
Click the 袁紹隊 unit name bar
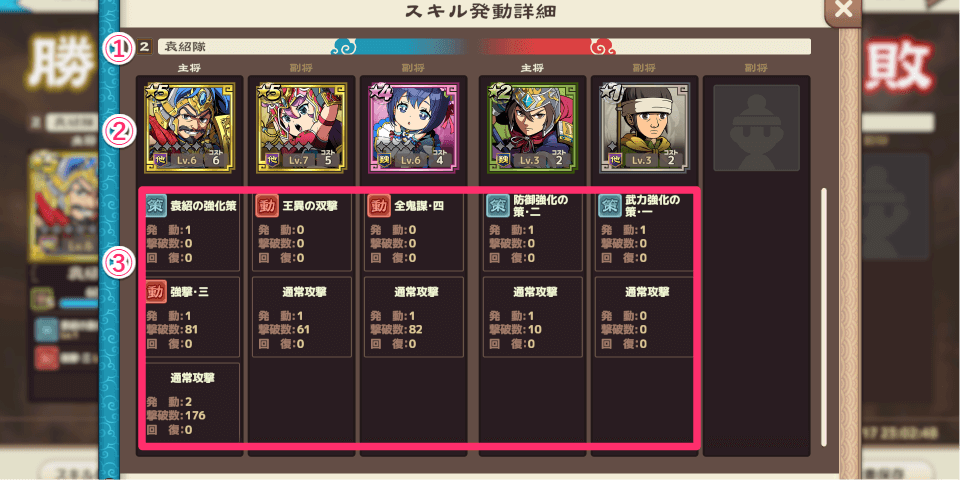point(484,47)
